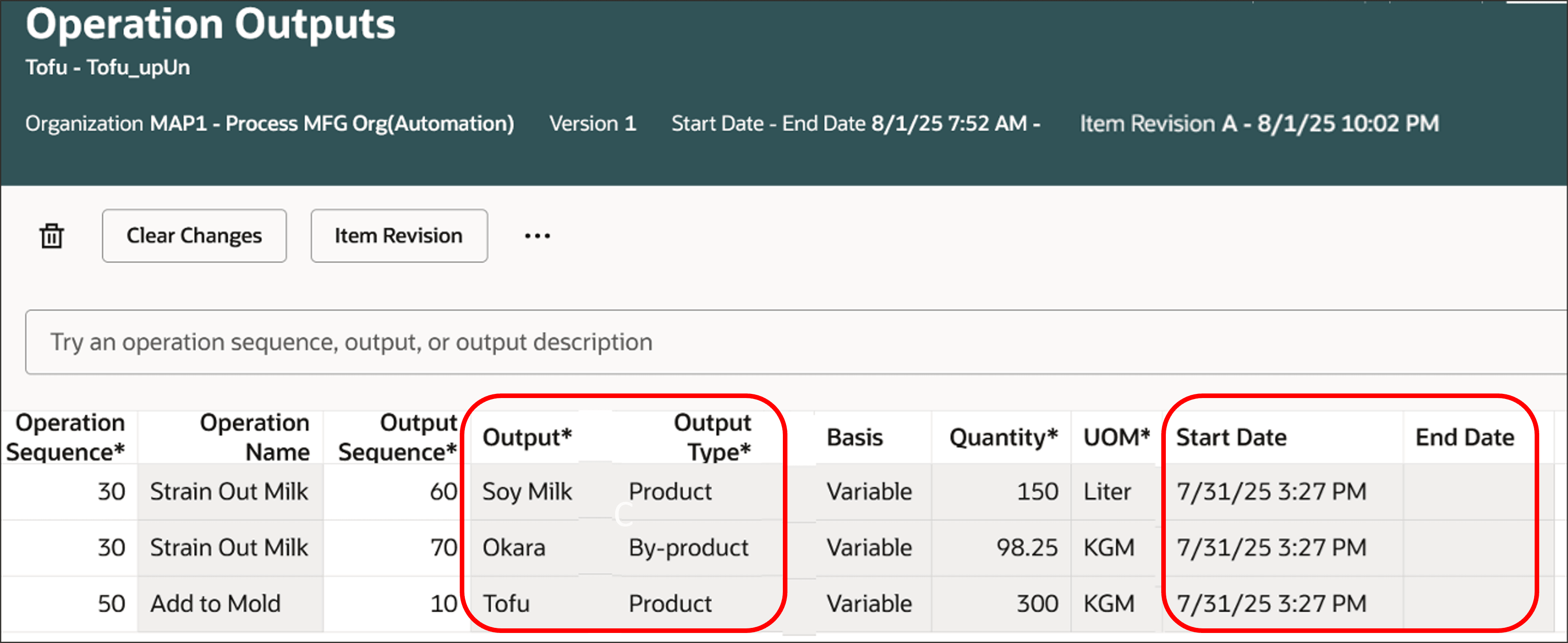The image size is (1568, 643).
Task: Open the three-dot more actions menu
Action: (x=537, y=236)
